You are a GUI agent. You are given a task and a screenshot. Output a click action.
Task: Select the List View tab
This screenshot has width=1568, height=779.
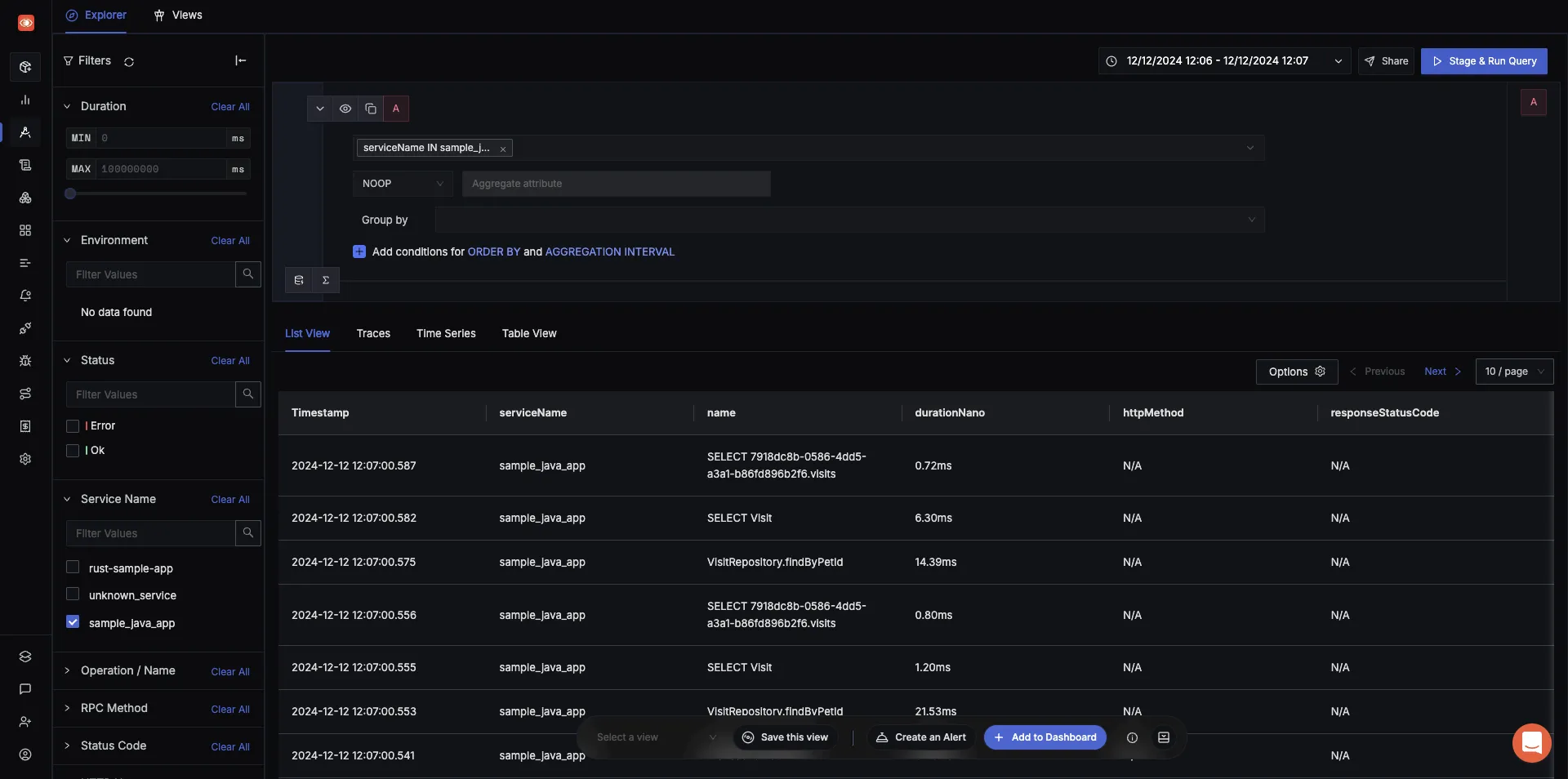307,333
